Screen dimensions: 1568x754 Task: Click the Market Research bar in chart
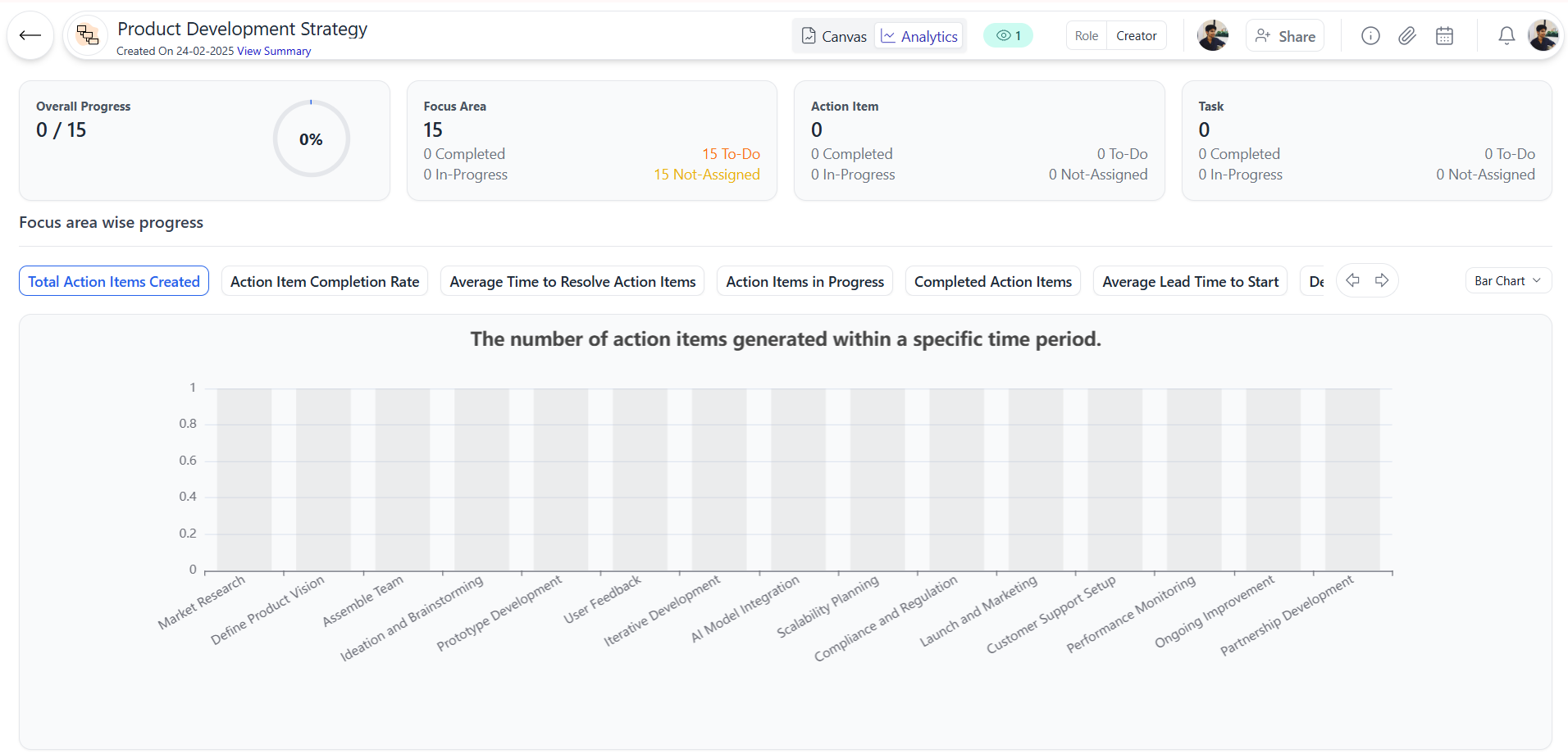pos(244,479)
